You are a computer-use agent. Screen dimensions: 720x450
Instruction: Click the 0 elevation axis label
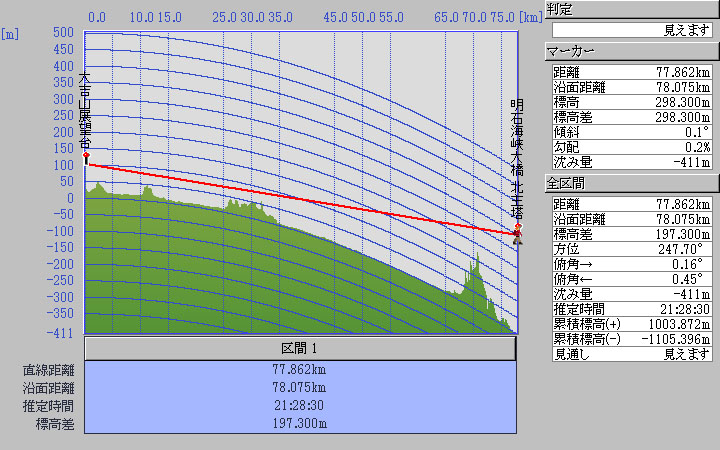click(x=71, y=198)
